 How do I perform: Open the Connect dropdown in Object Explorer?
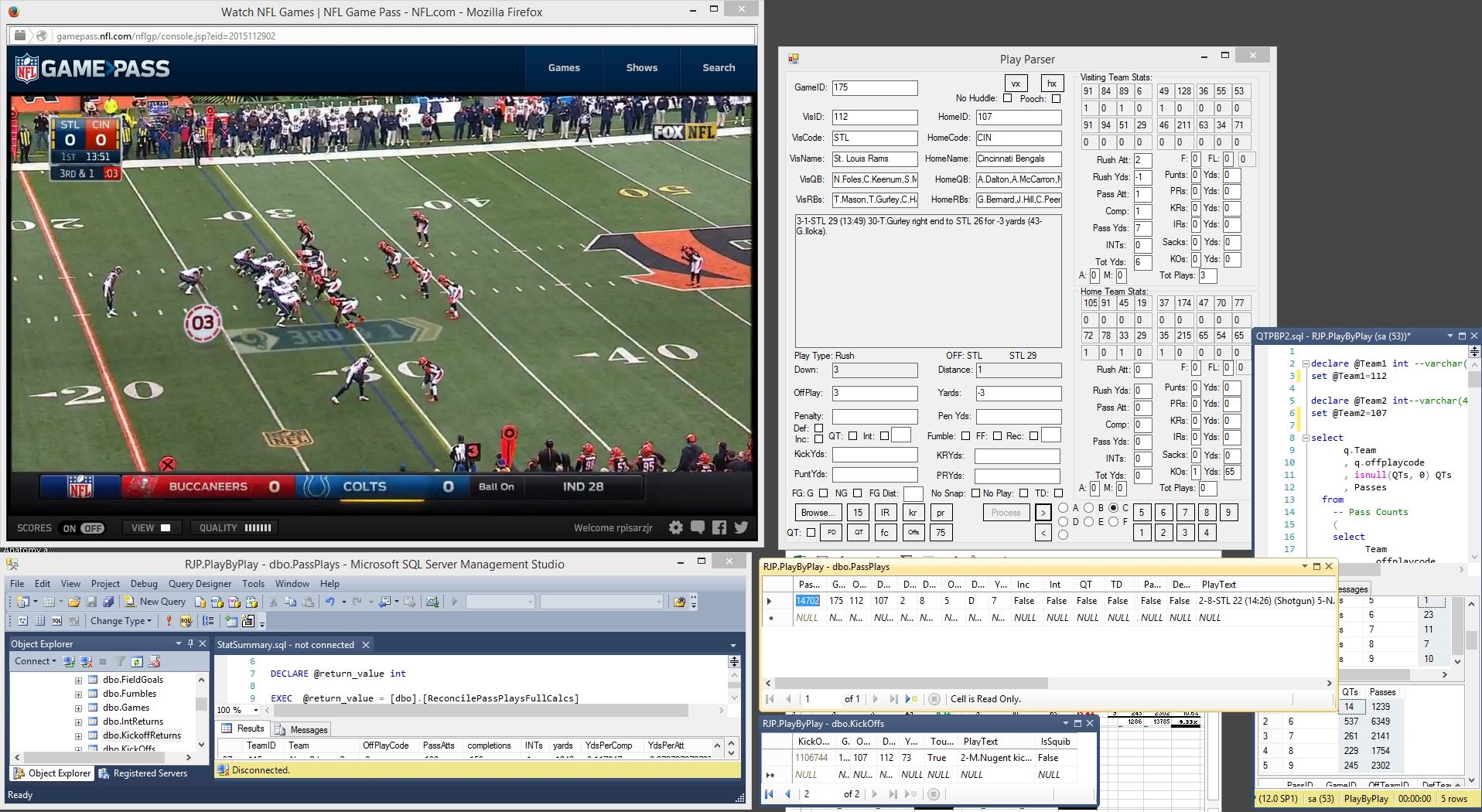(x=36, y=661)
